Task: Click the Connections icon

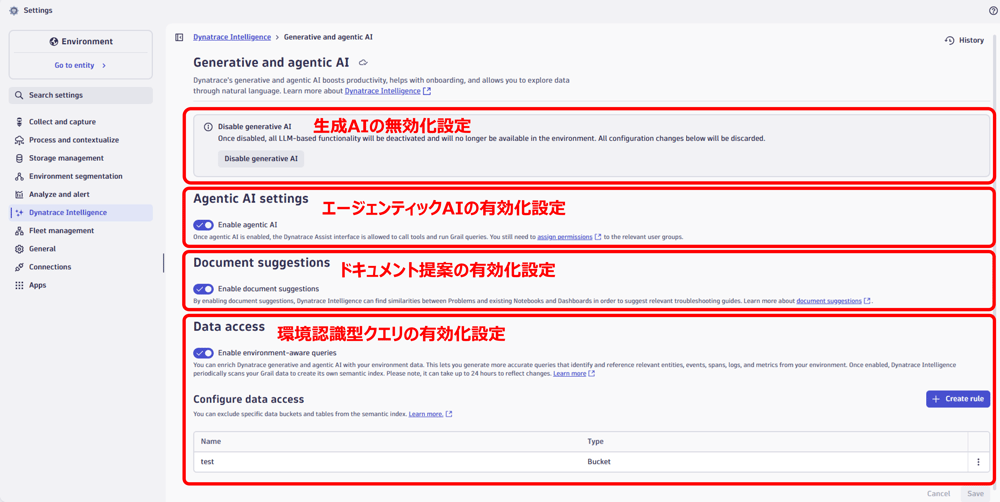Action: click(x=19, y=267)
